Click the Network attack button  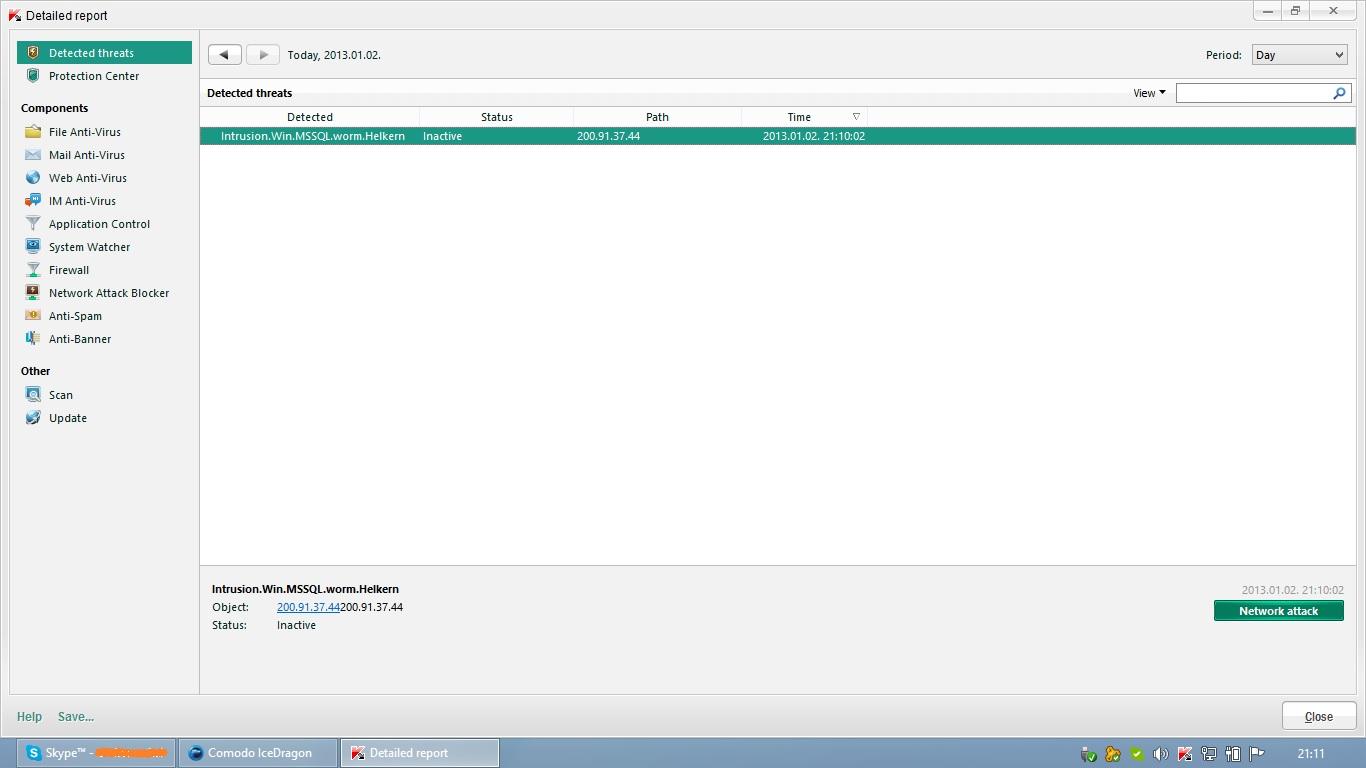[x=1278, y=611]
